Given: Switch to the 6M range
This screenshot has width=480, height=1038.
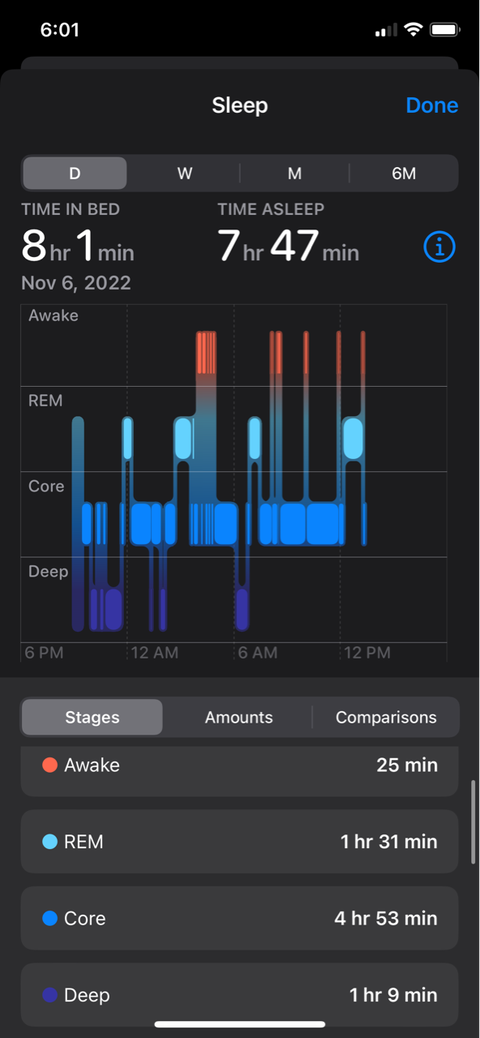Looking at the screenshot, I should click(x=404, y=173).
